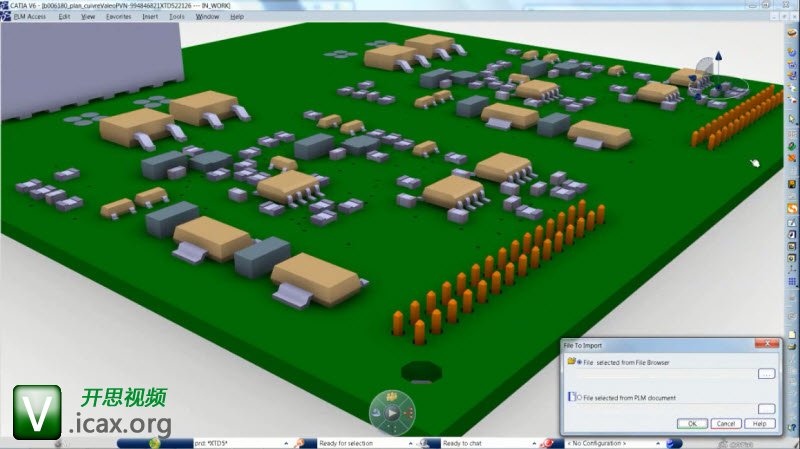Click the left quadrant of the compass

coord(376,413)
